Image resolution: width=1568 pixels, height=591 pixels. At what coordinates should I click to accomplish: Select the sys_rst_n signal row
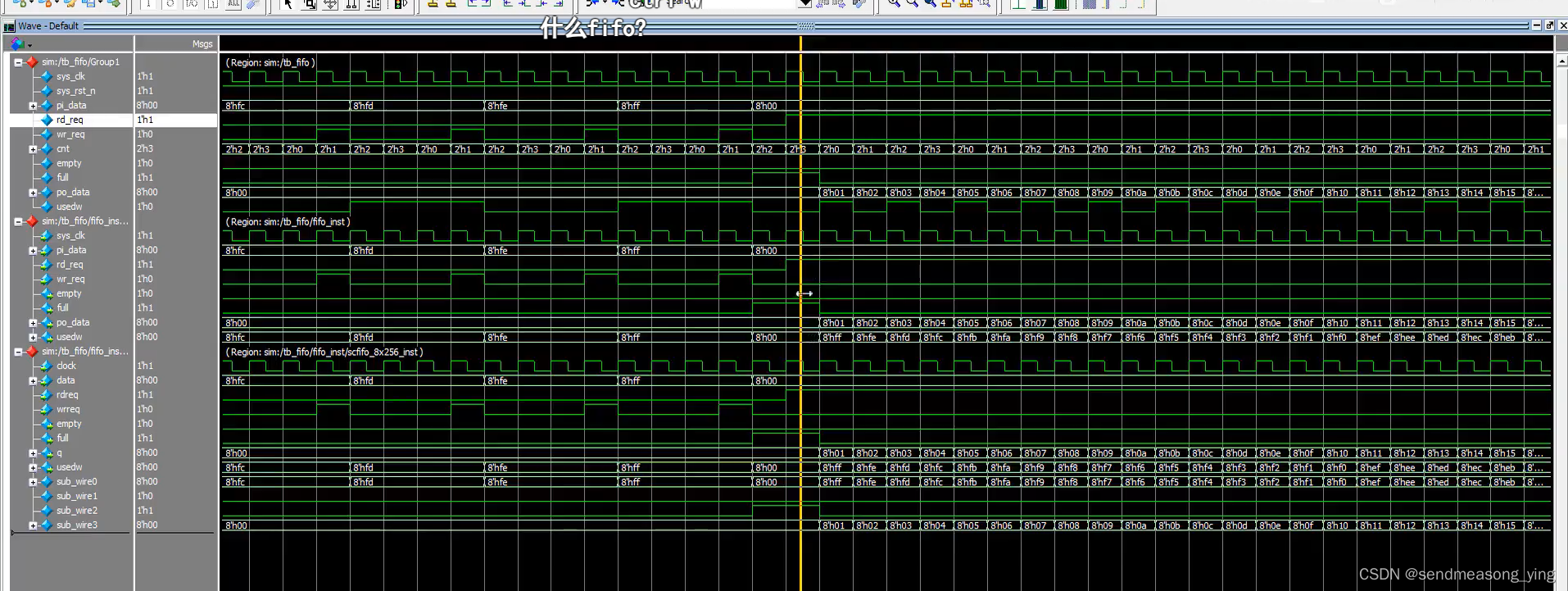pyautogui.click(x=75, y=91)
